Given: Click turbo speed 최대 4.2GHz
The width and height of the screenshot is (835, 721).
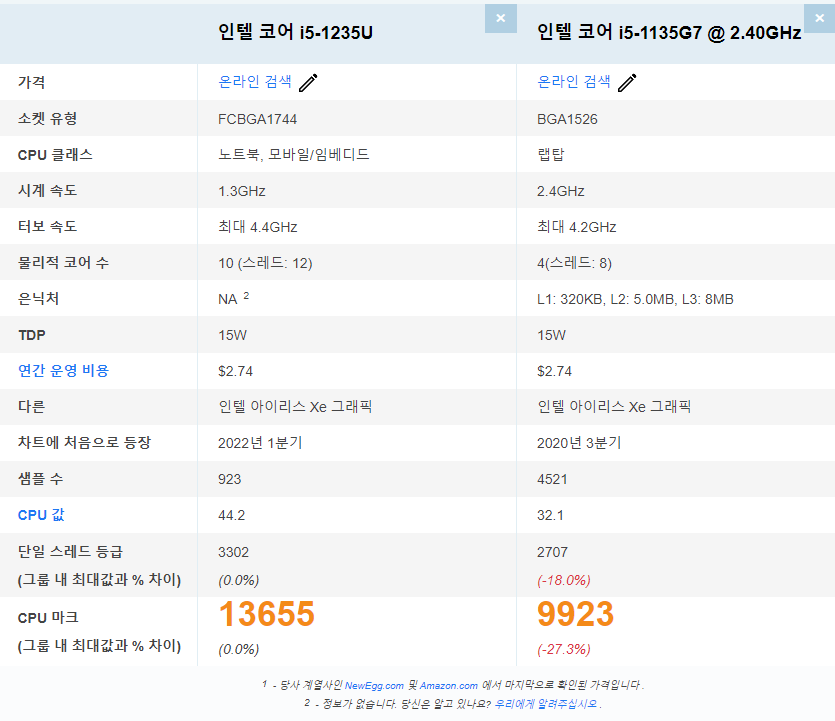Looking at the screenshot, I should point(577,227).
